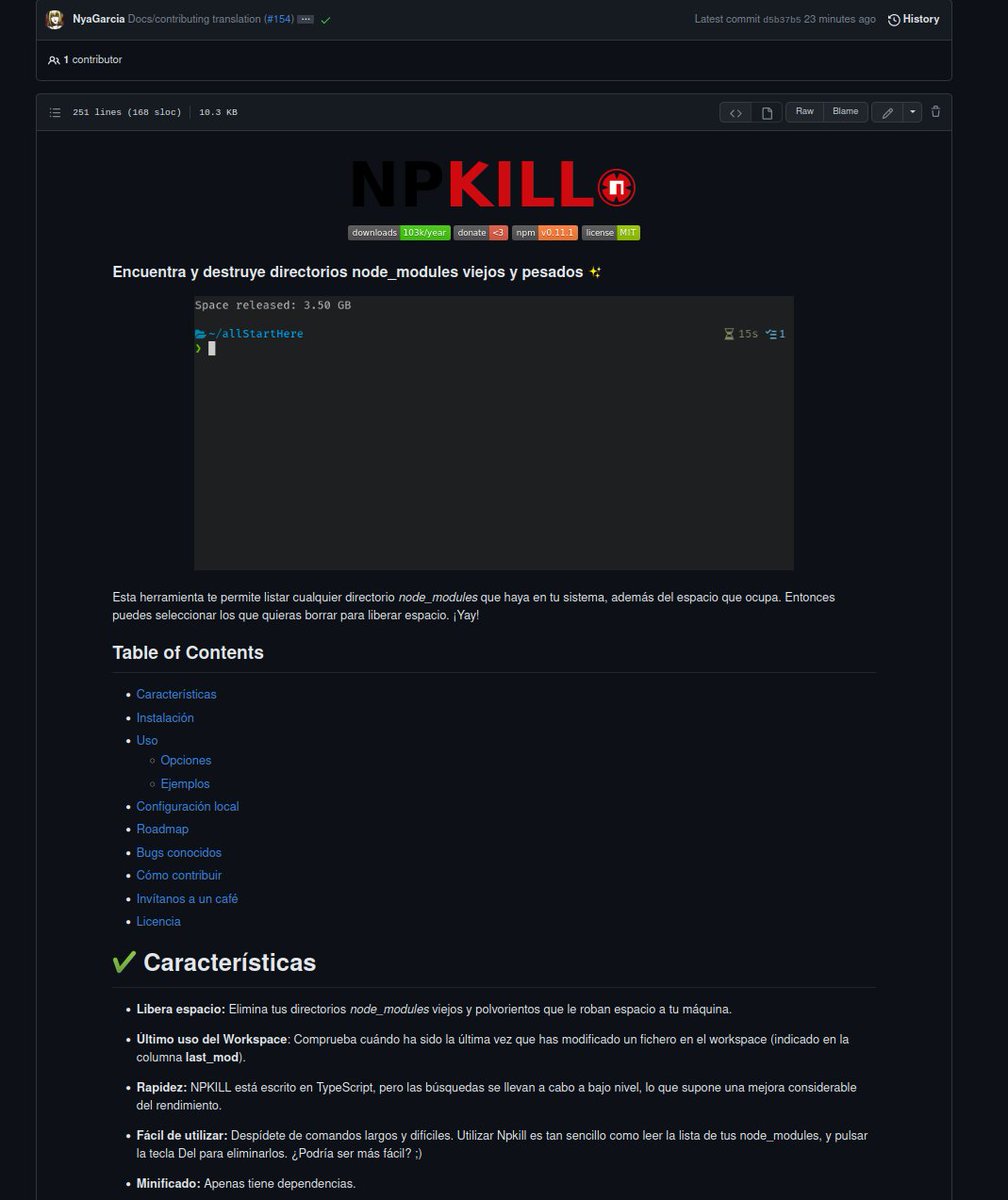Open the contributors people icon

point(54,60)
